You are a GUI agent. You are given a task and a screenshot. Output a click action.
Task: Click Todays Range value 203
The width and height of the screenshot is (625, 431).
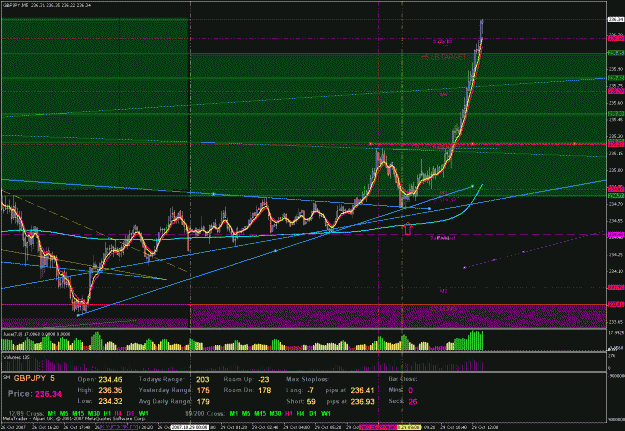click(202, 380)
